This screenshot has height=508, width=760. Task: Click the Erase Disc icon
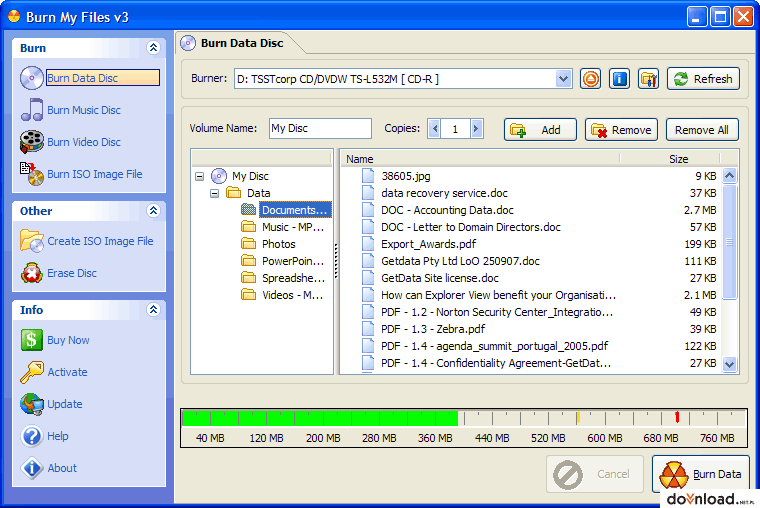(x=32, y=273)
